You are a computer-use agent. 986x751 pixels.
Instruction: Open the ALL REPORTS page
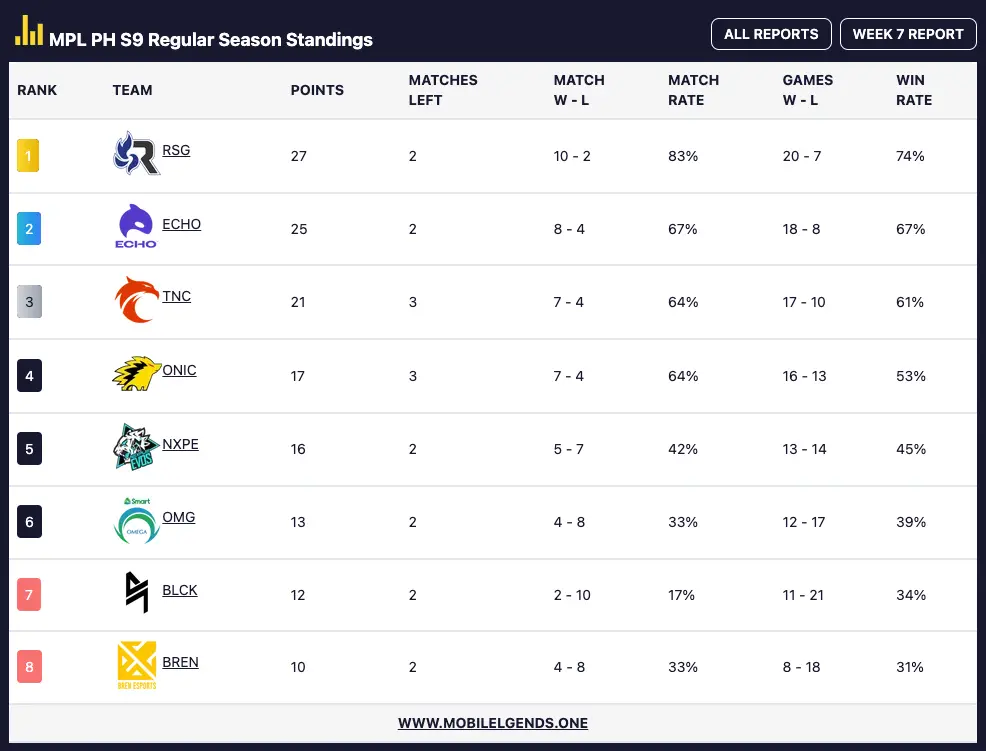point(771,34)
